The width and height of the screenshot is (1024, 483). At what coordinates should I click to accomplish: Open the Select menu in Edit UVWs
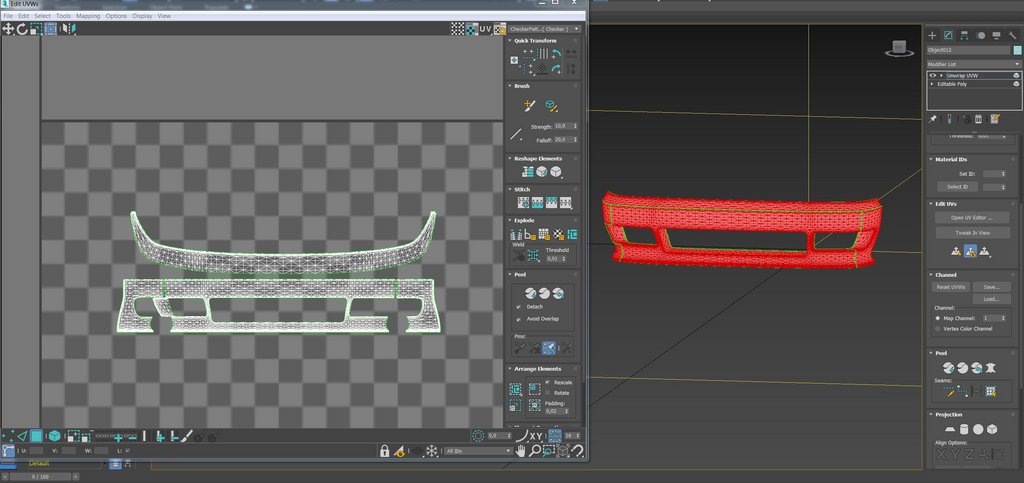42,16
